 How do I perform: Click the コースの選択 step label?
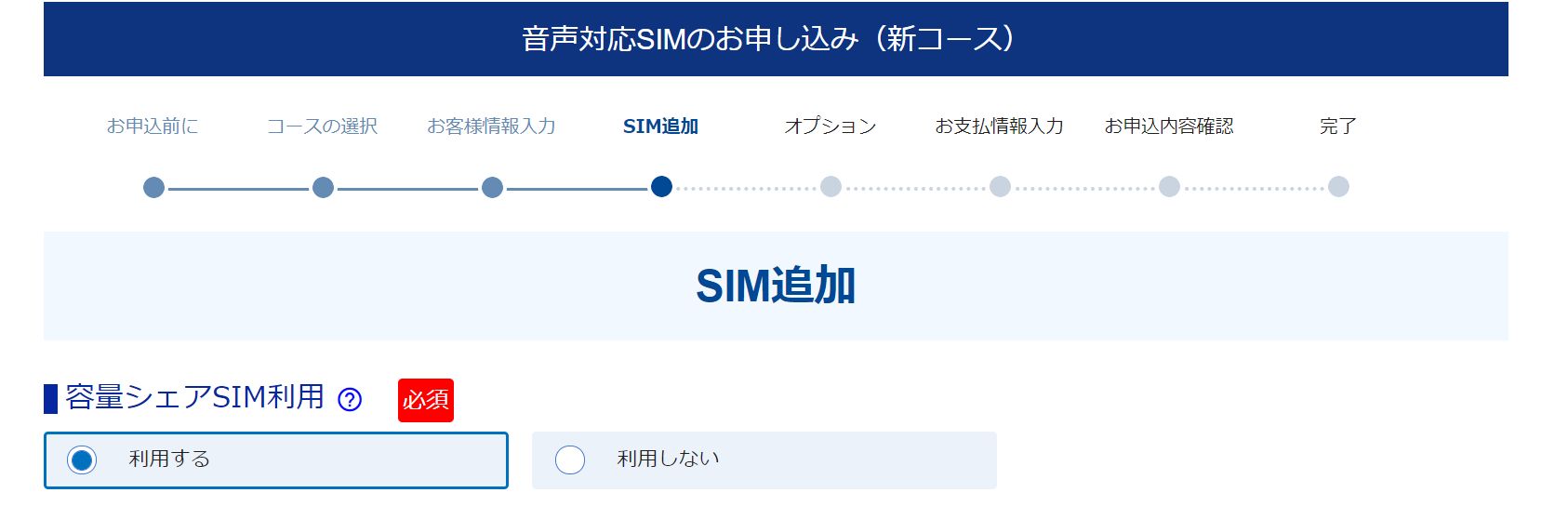pos(323,126)
